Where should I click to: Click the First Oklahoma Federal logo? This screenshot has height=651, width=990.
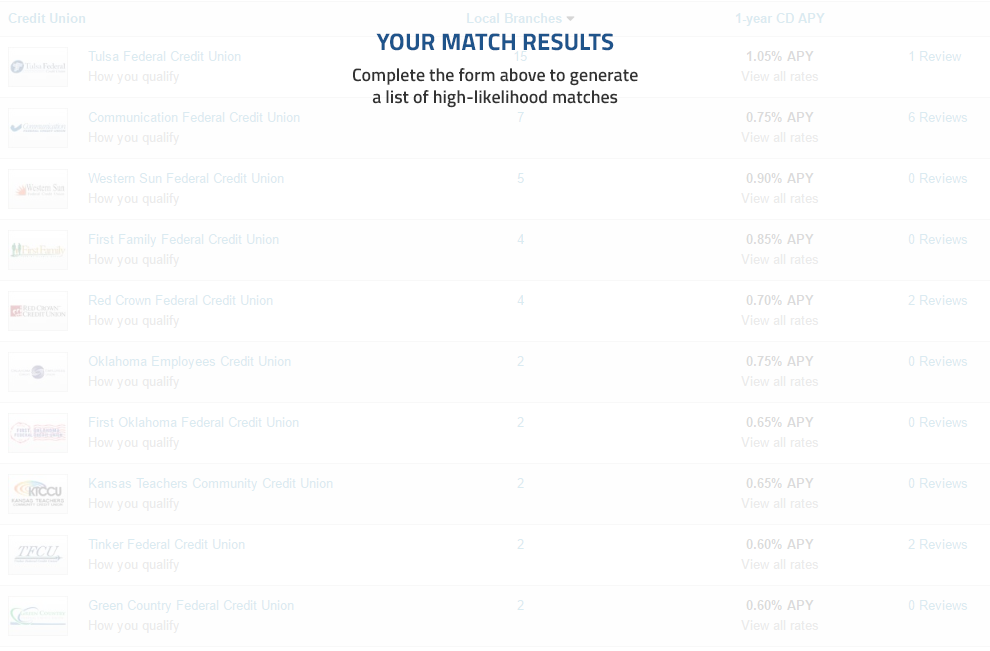(x=38, y=433)
